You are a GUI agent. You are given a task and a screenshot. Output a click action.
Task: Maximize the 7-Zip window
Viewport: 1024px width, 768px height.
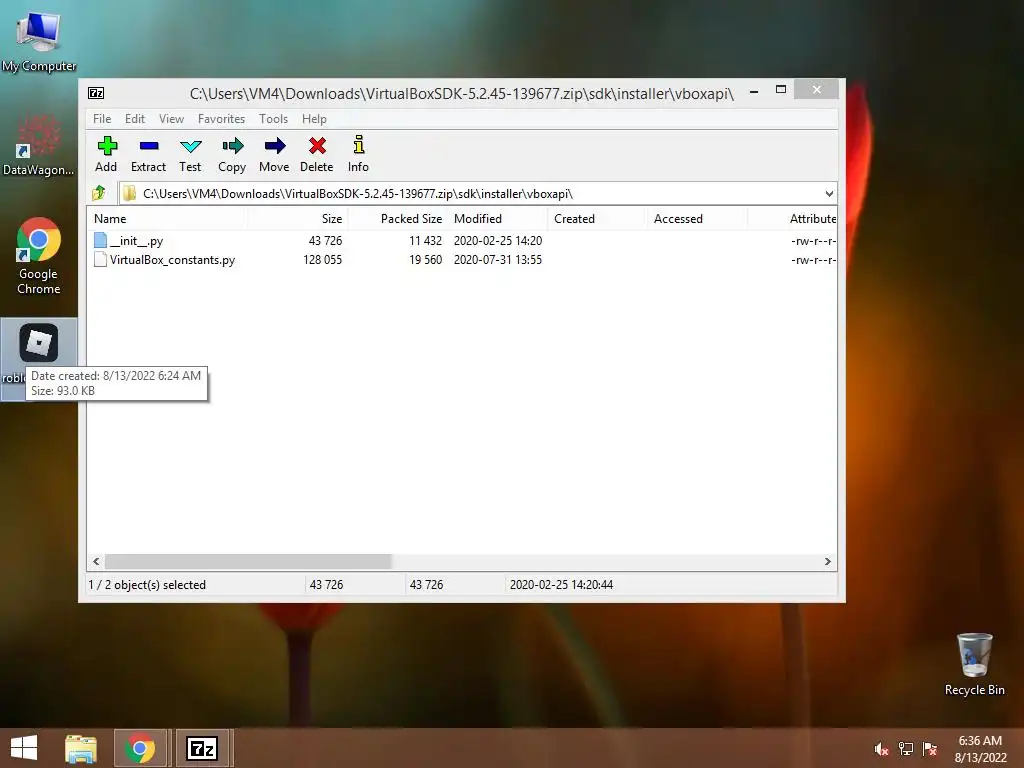pos(780,90)
